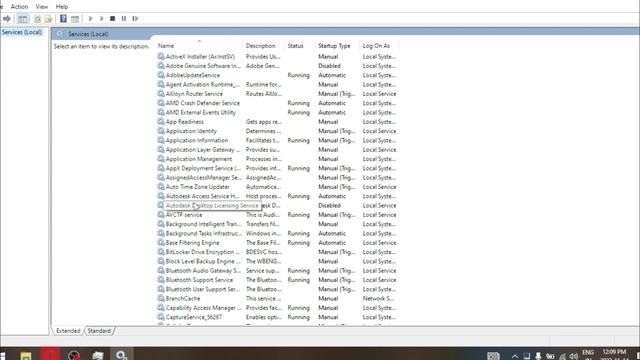Click the volume speaker tray icon

pos(573,356)
